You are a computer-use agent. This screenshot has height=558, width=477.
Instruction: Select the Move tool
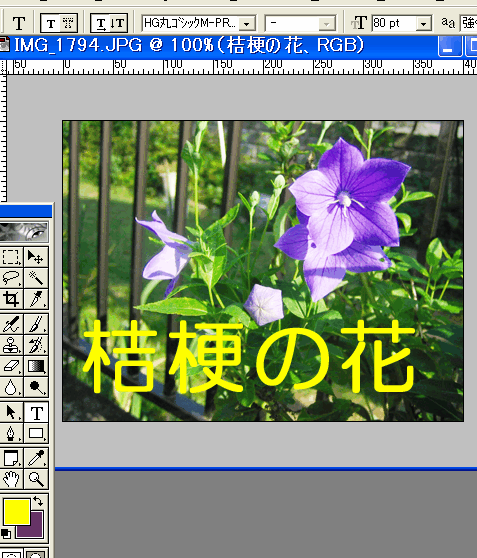tap(36, 257)
